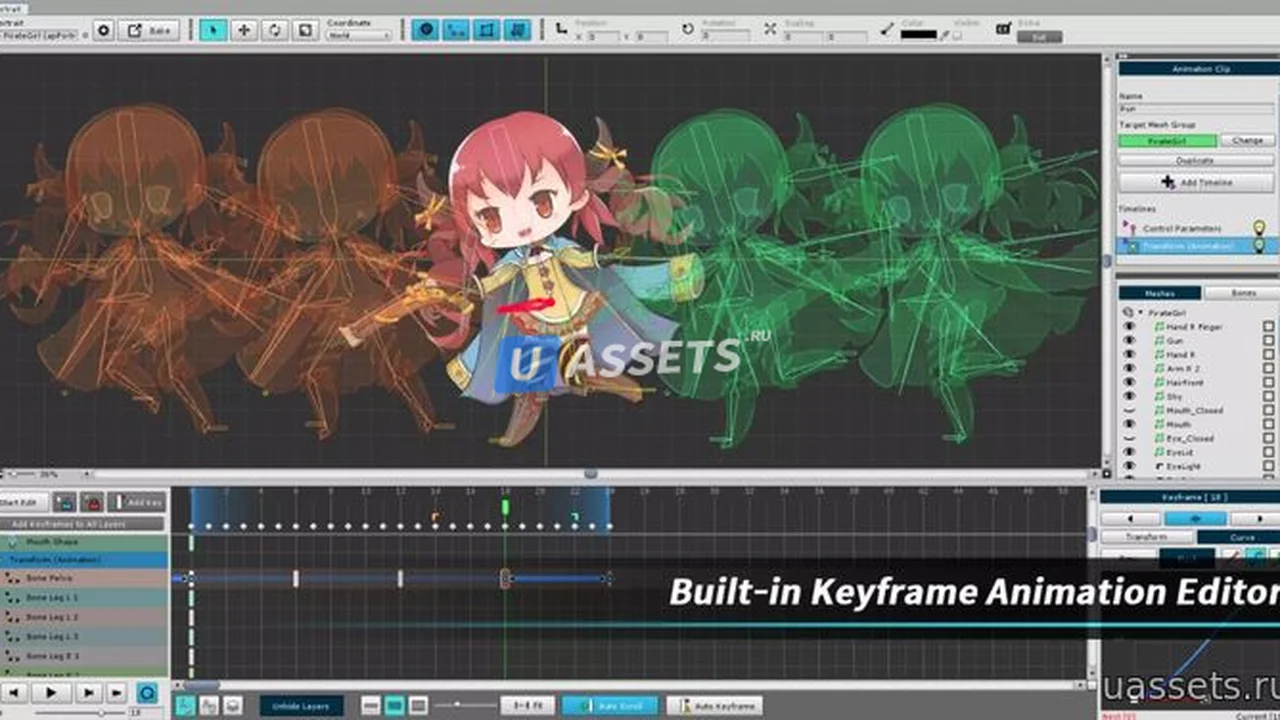Check the box beside Mouth

point(1269,425)
